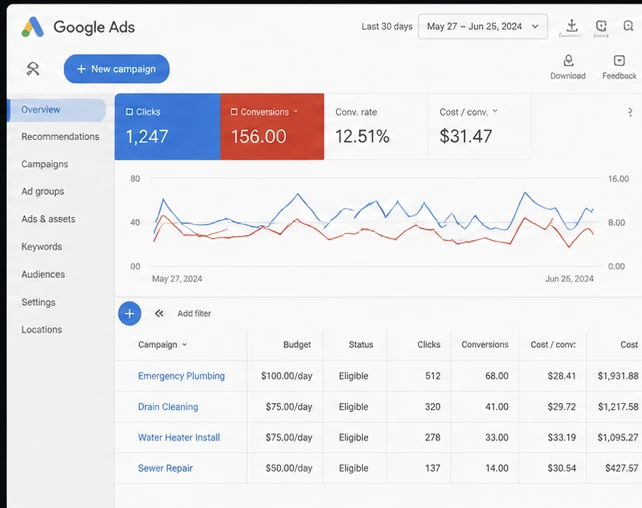642x508 pixels.
Task: Click the Cost / conv. column header
Action: point(553,345)
